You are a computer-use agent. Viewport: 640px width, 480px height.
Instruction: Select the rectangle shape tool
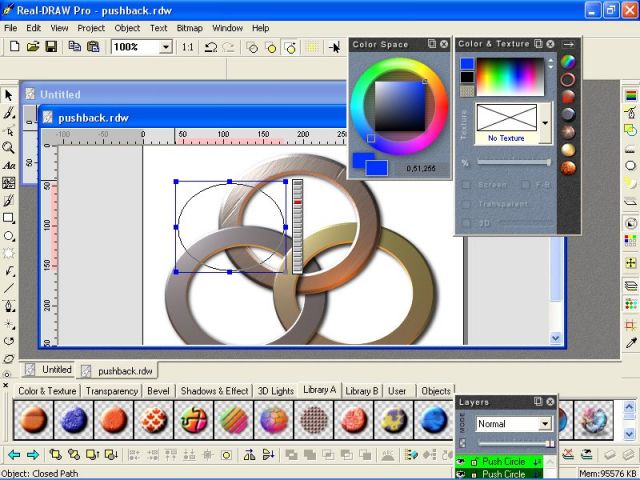coord(9,218)
